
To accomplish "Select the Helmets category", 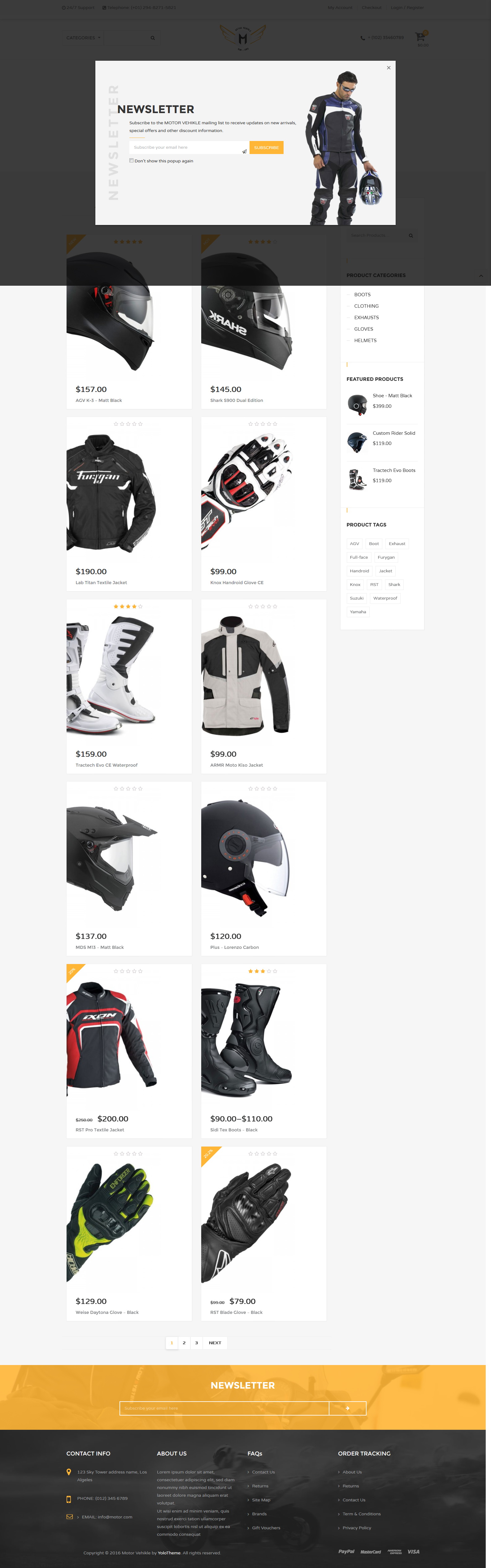I will 365,340.
